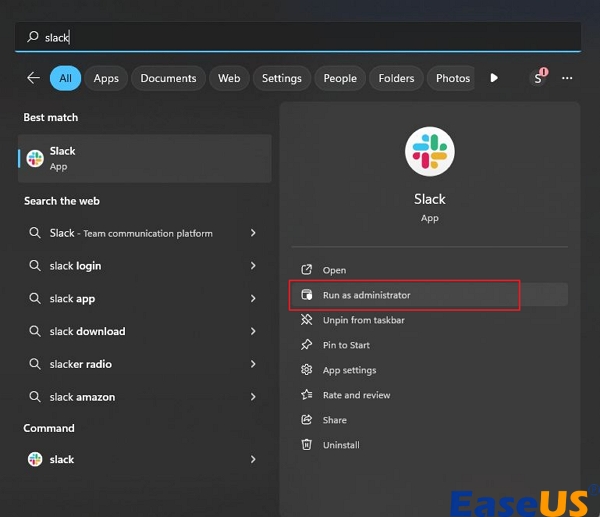Click the Slack icon in Best match
The width and height of the screenshot is (600, 517).
pyautogui.click(x=35, y=158)
